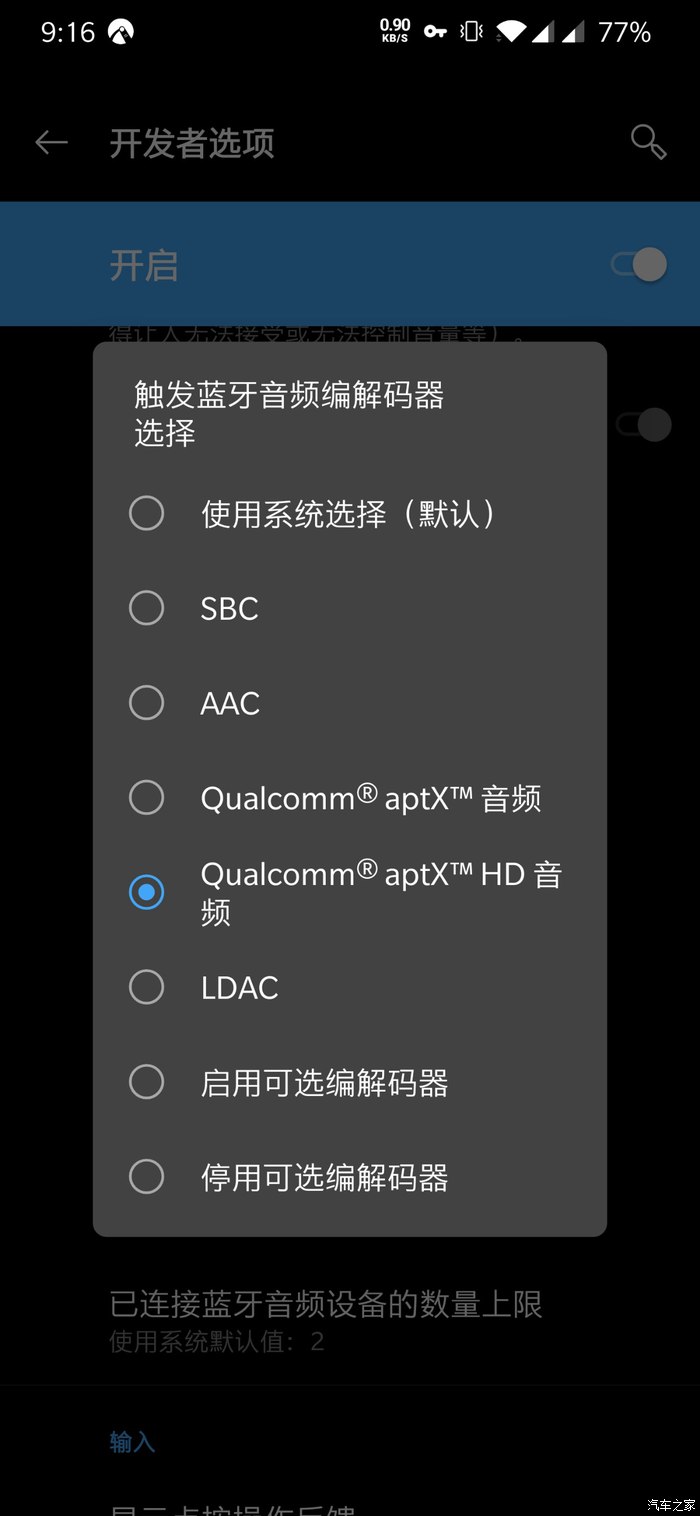This screenshot has height=1516, width=700.
Task: Select the 使用系统选择（默认） radio button
Action: (350, 514)
